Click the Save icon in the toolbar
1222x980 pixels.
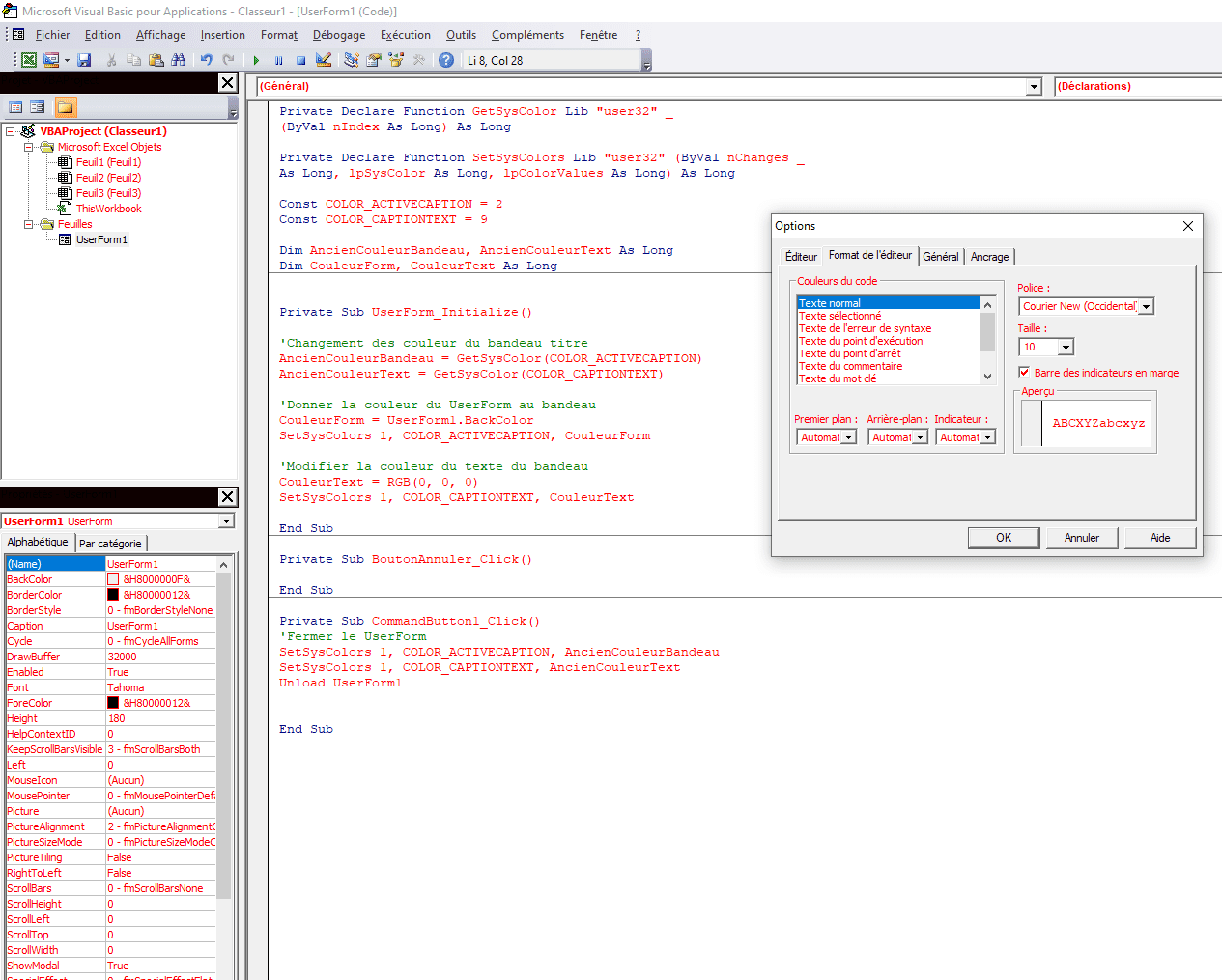84,60
